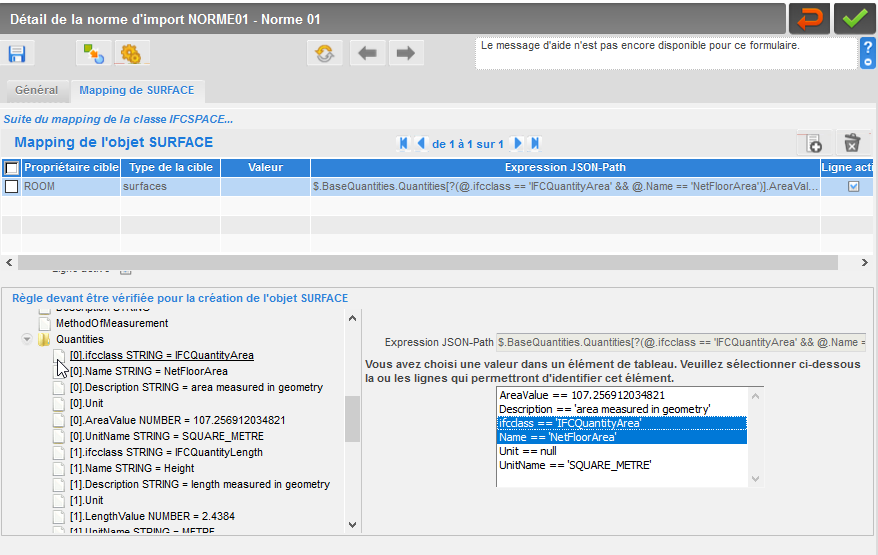Select '[0].ifcclass STRING = IFCQuantityArea' tree row
This screenshot has width=878, height=555.
tap(161, 356)
